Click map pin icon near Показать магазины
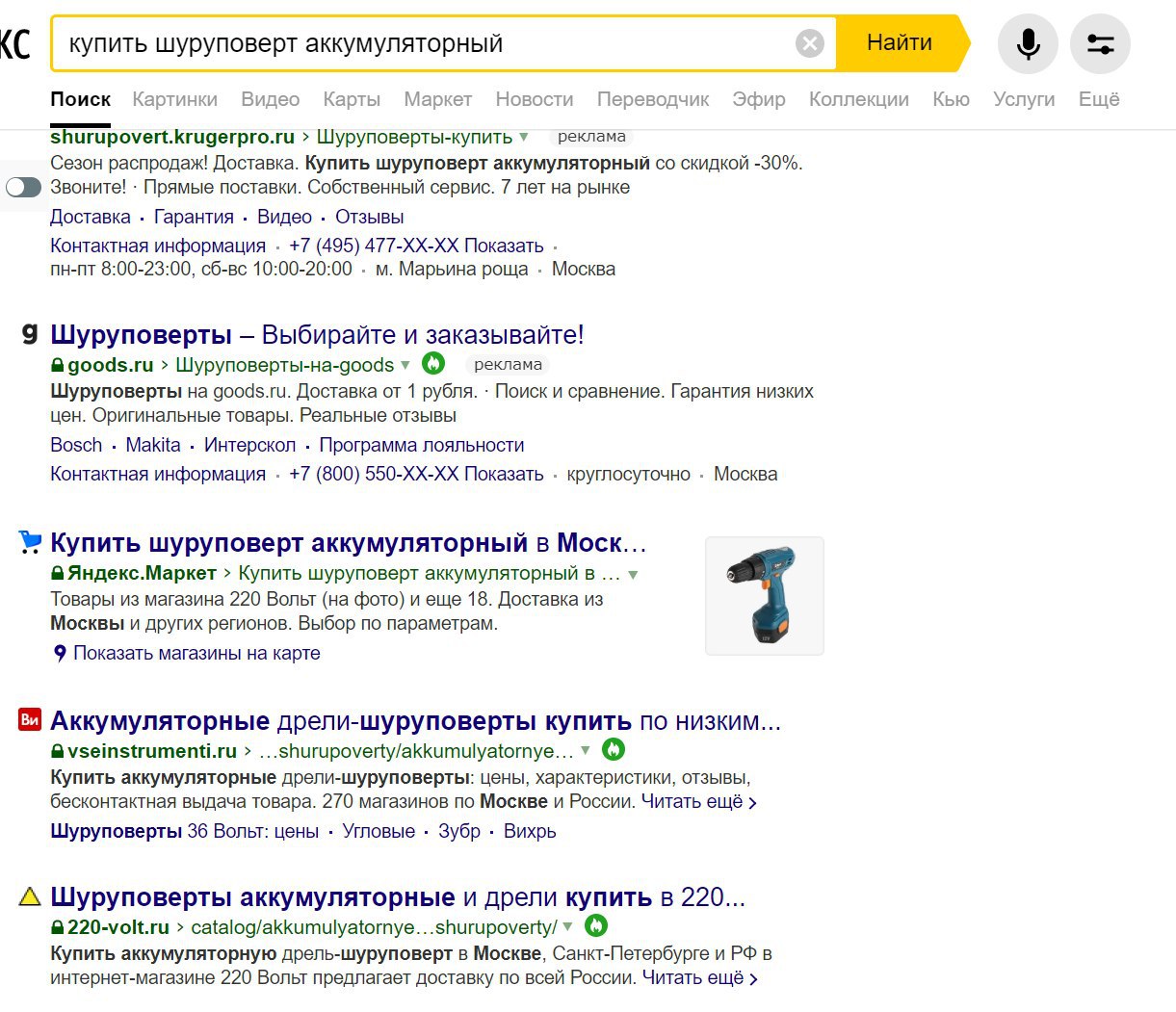Screen dimensions: 1176x1012 (x=60, y=653)
